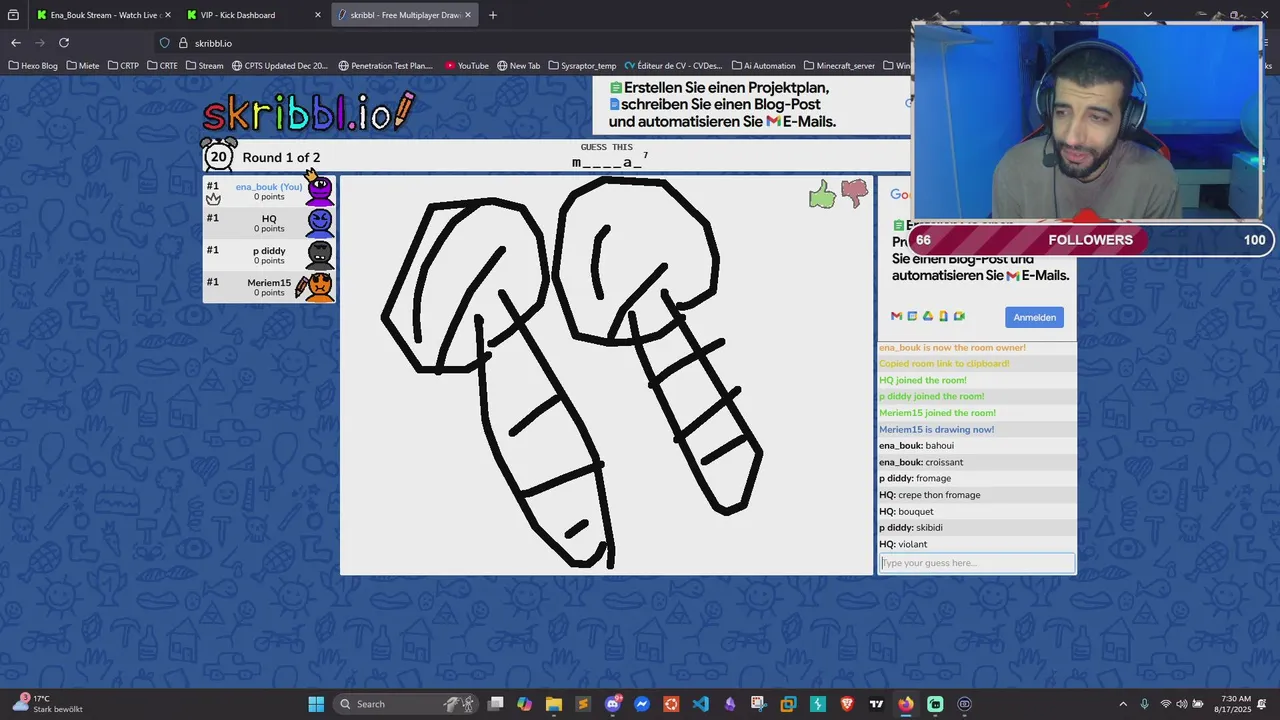Image resolution: width=1280 pixels, height=720 pixels.
Task: Open Windows Start menu
Action: (x=316, y=704)
